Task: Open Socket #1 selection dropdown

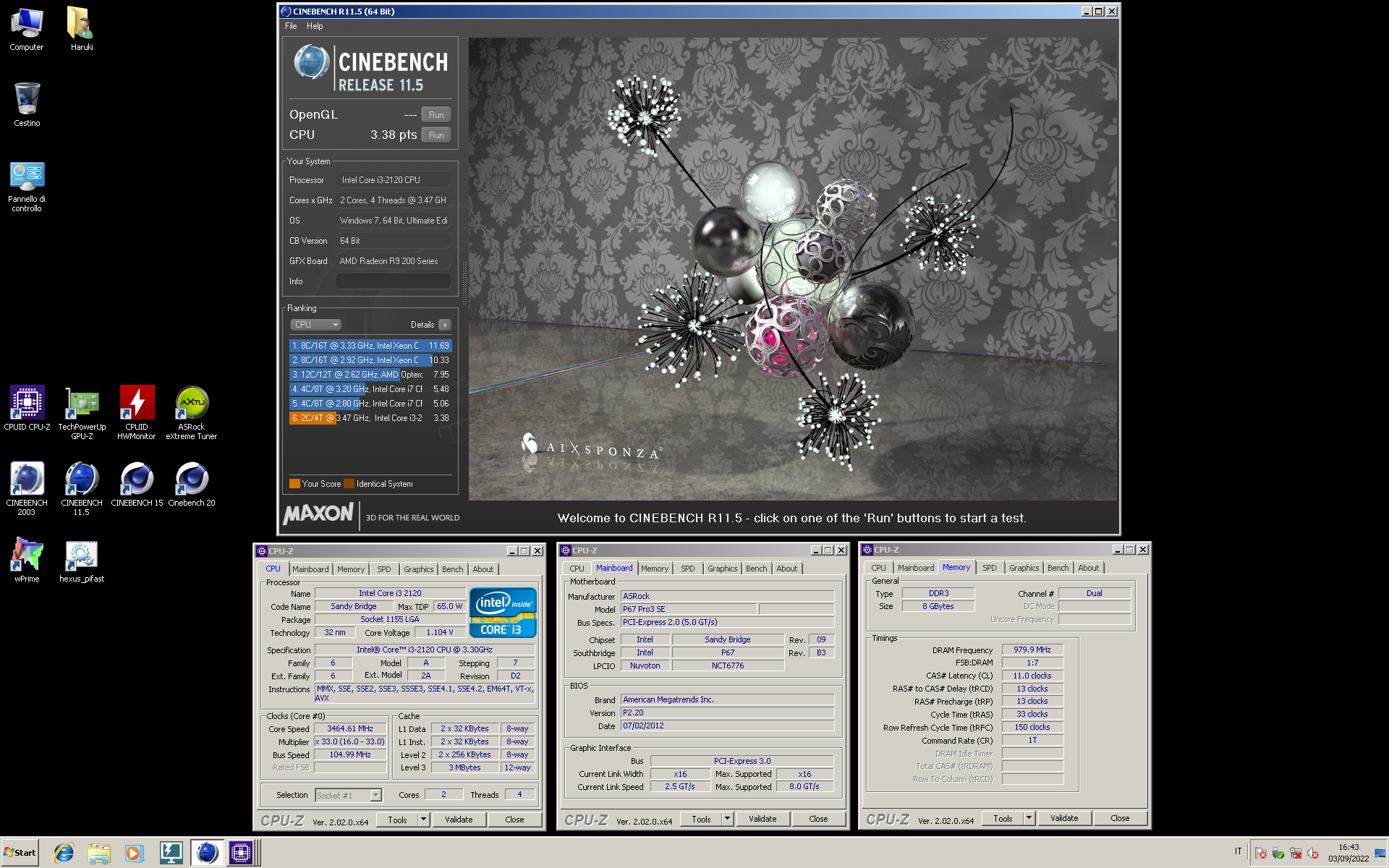Action: tap(348, 795)
